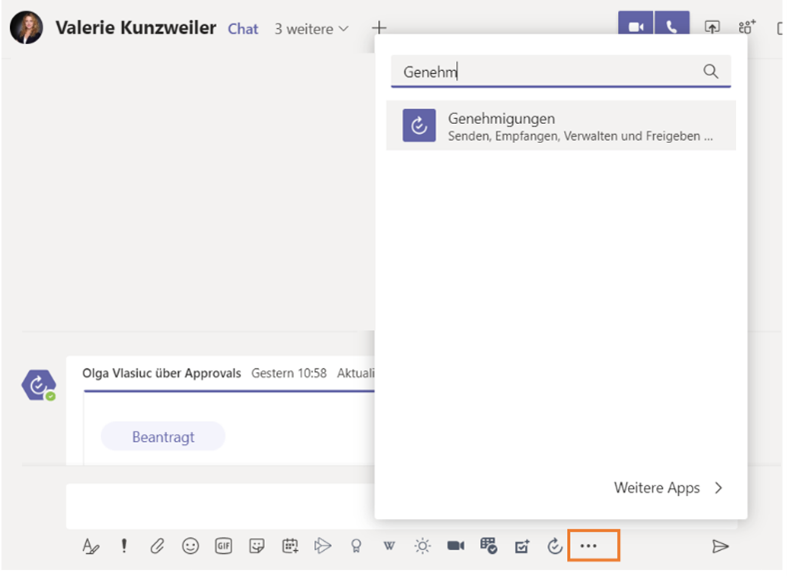Expand the 3 weitere tabs dropdown

(x=311, y=29)
